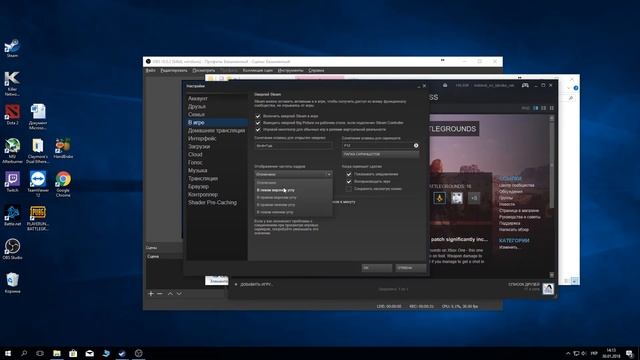Viewport: 640px width, 360px height.
Task: Click the Add a Game link in Steam
Action: click(254, 284)
